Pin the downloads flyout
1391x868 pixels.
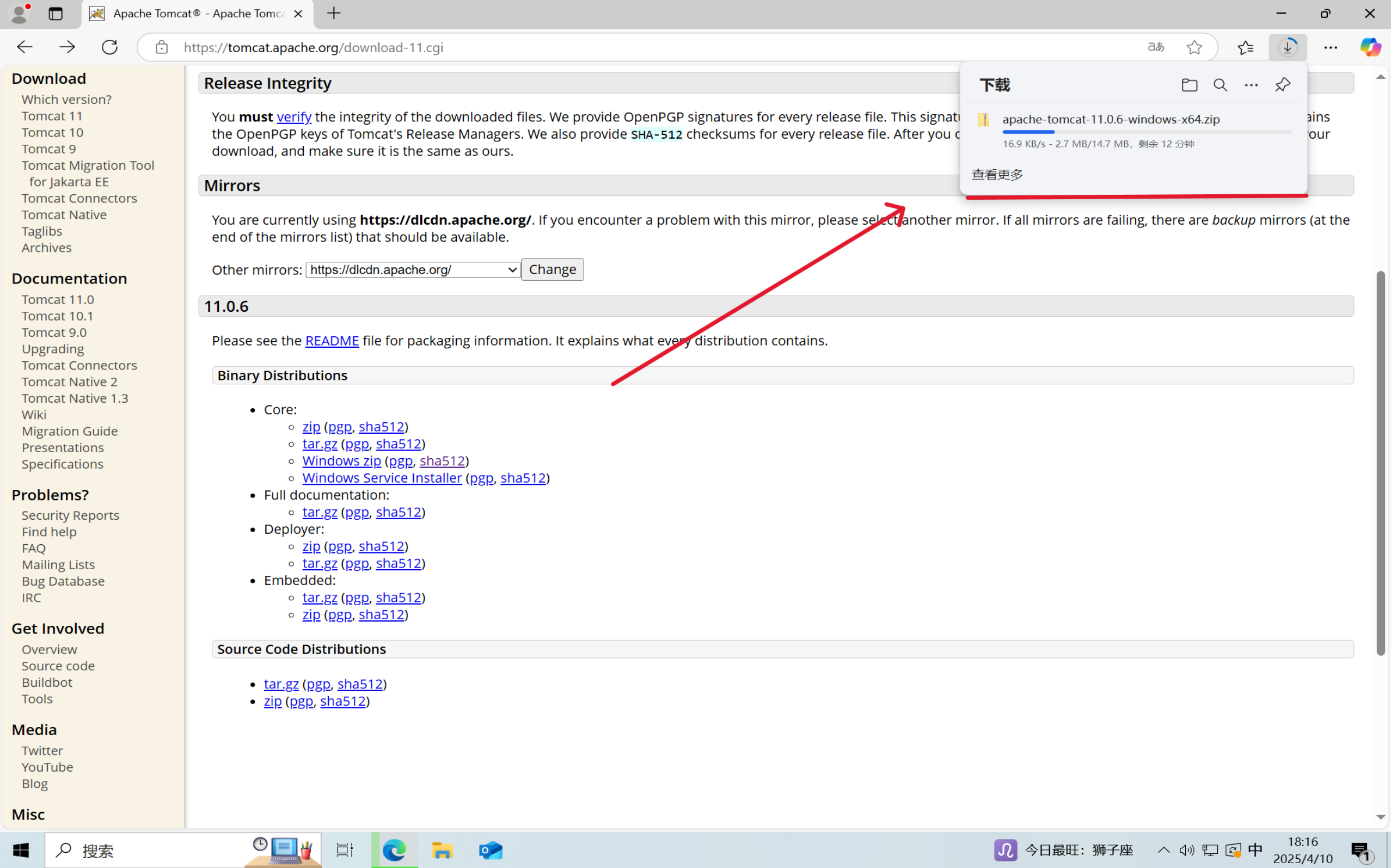click(1283, 84)
